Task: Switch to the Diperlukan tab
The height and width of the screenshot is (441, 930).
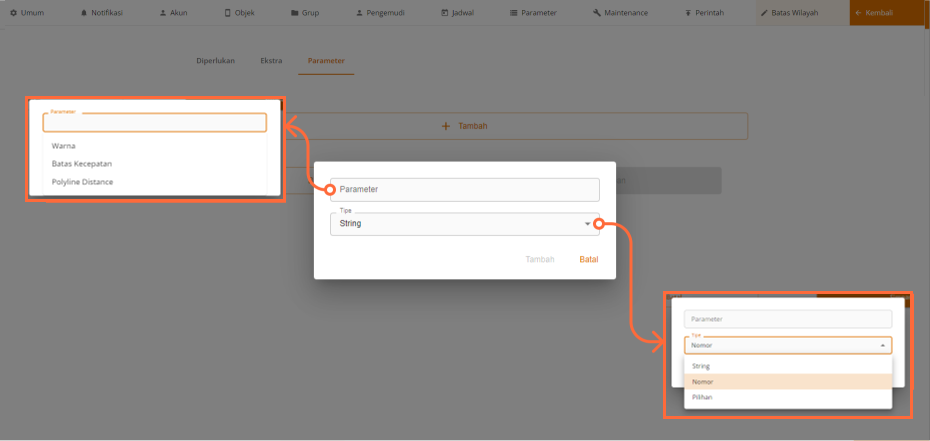Action: pos(215,61)
